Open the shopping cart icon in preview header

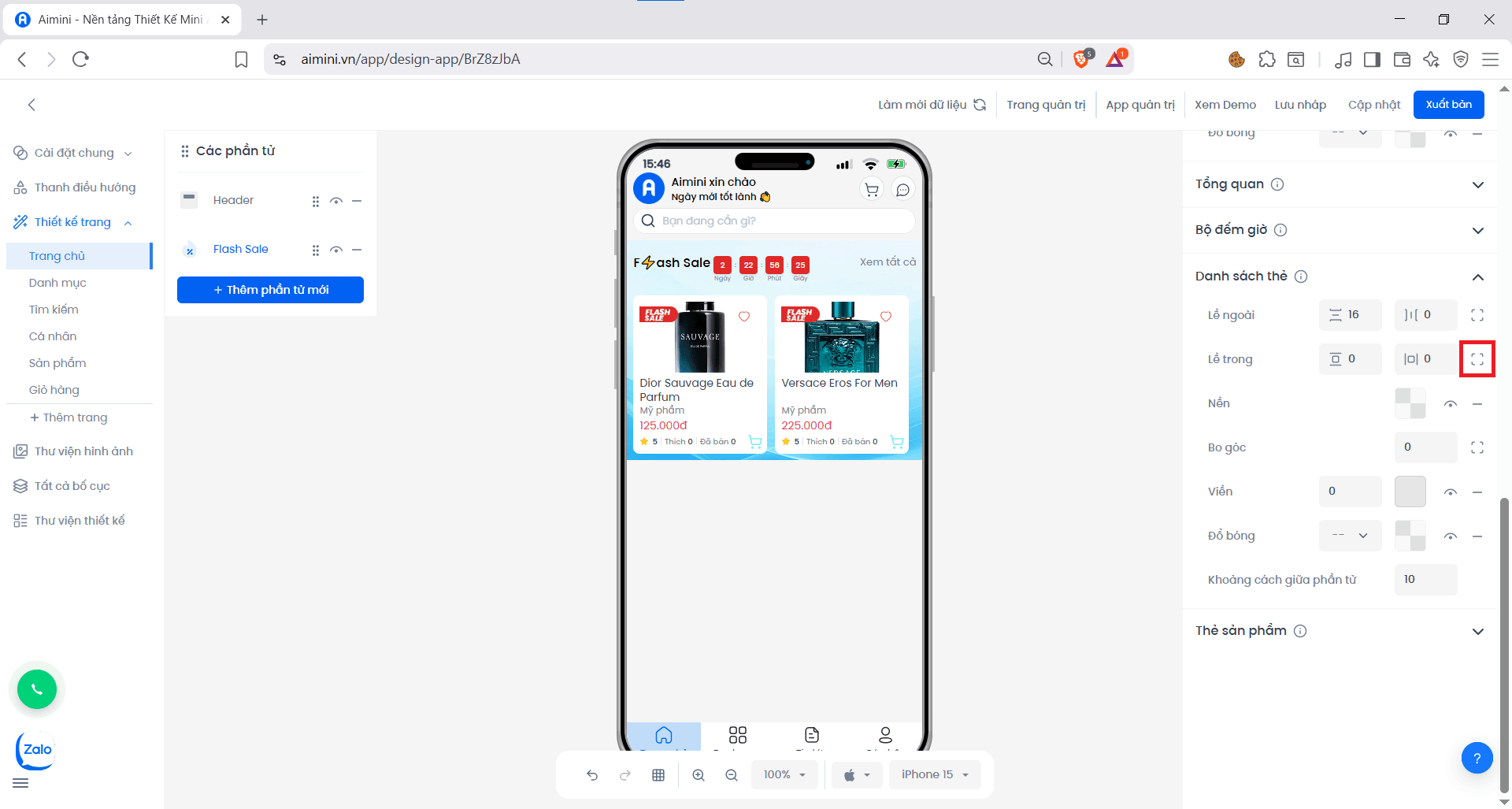point(872,190)
